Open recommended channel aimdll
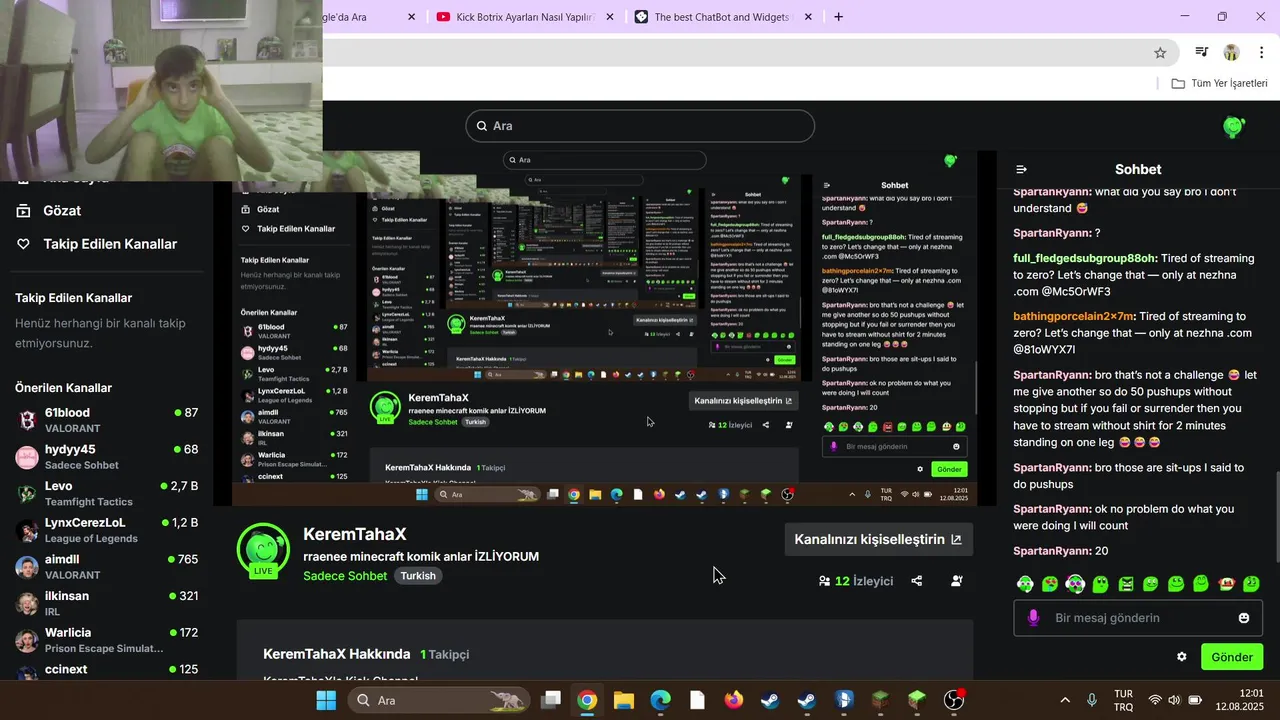1280x720 pixels. (107, 567)
